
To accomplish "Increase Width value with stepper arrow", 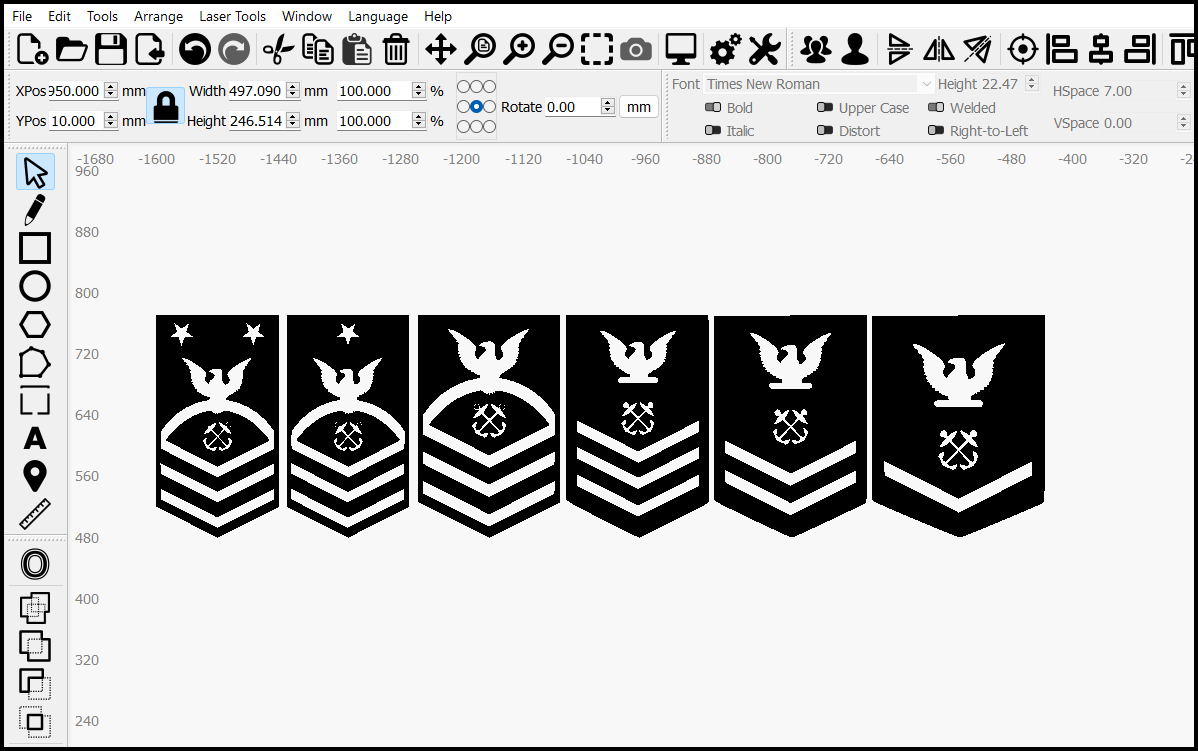I will [x=293, y=86].
